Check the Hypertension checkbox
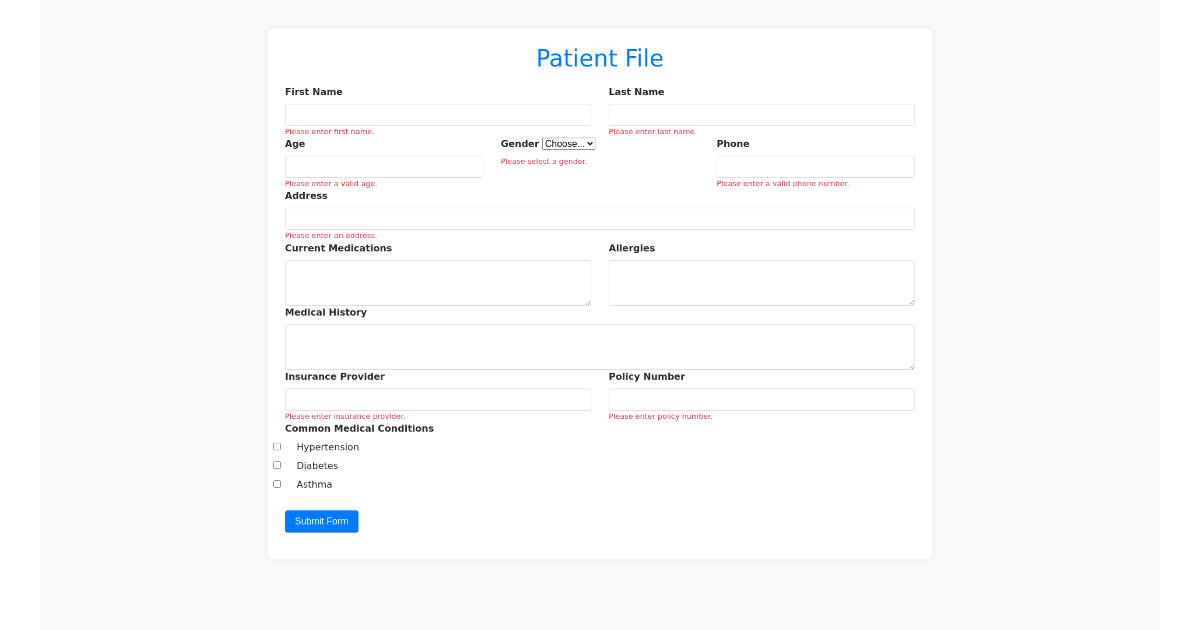 pos(277,447)
